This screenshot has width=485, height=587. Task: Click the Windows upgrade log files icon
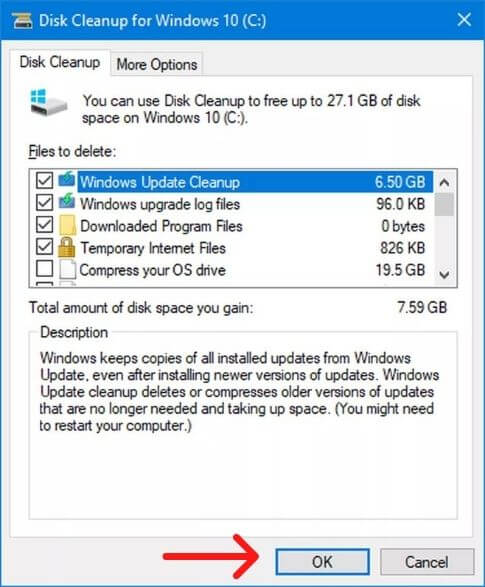67,202
